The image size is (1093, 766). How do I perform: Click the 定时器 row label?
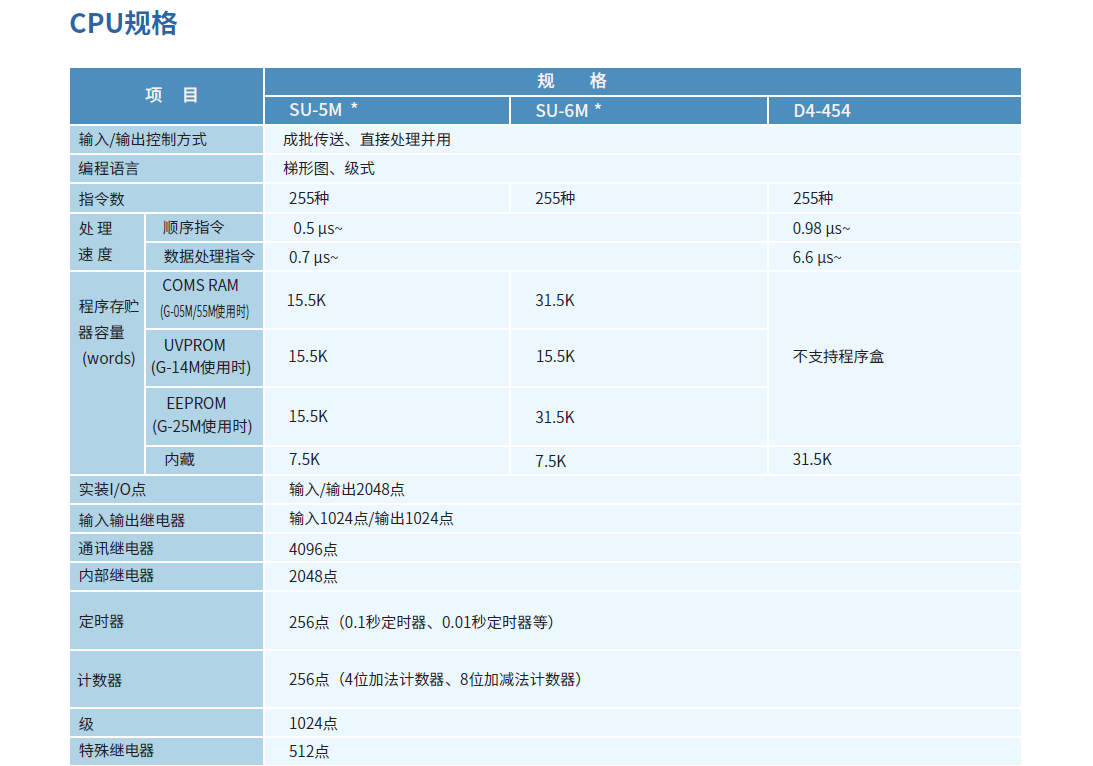click(102, 621)
